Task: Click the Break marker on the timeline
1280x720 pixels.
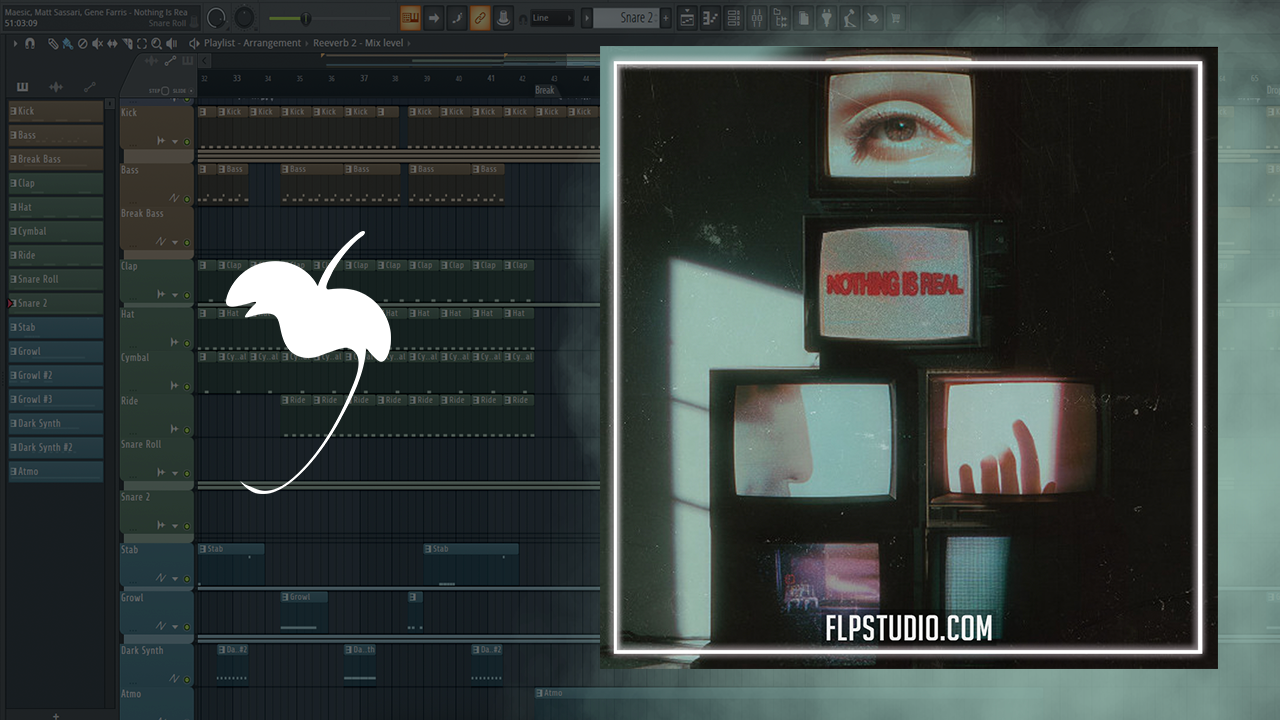Action: [544, 90]
